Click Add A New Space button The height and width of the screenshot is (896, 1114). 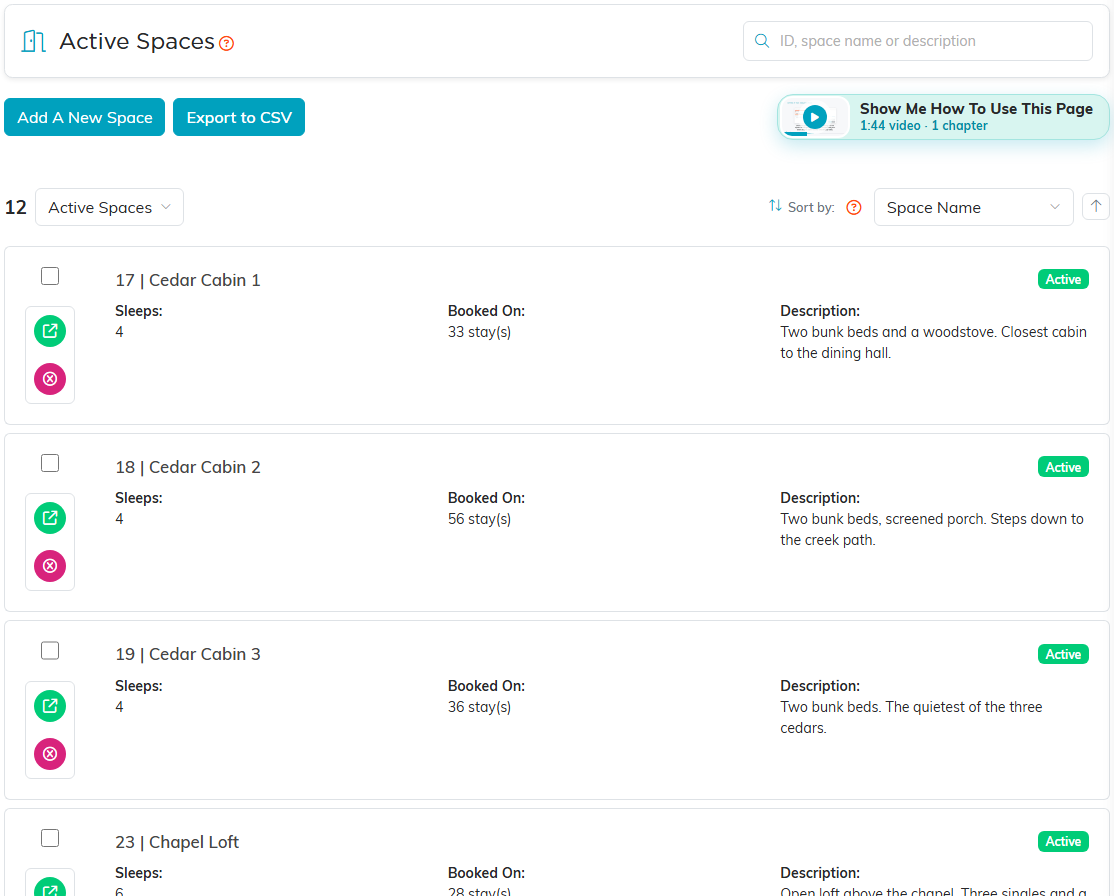(x=85, y=117)
